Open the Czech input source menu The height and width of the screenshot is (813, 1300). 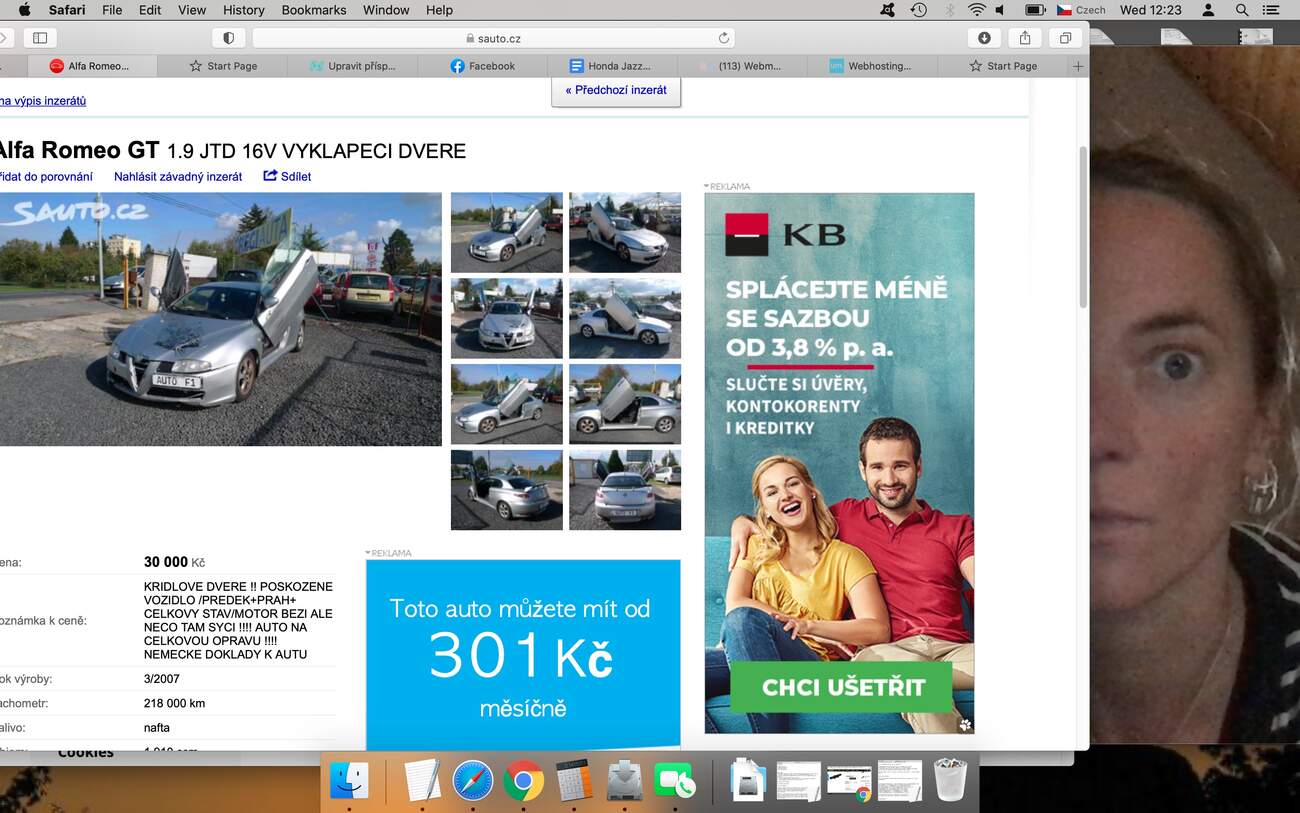pos(1081,10)
